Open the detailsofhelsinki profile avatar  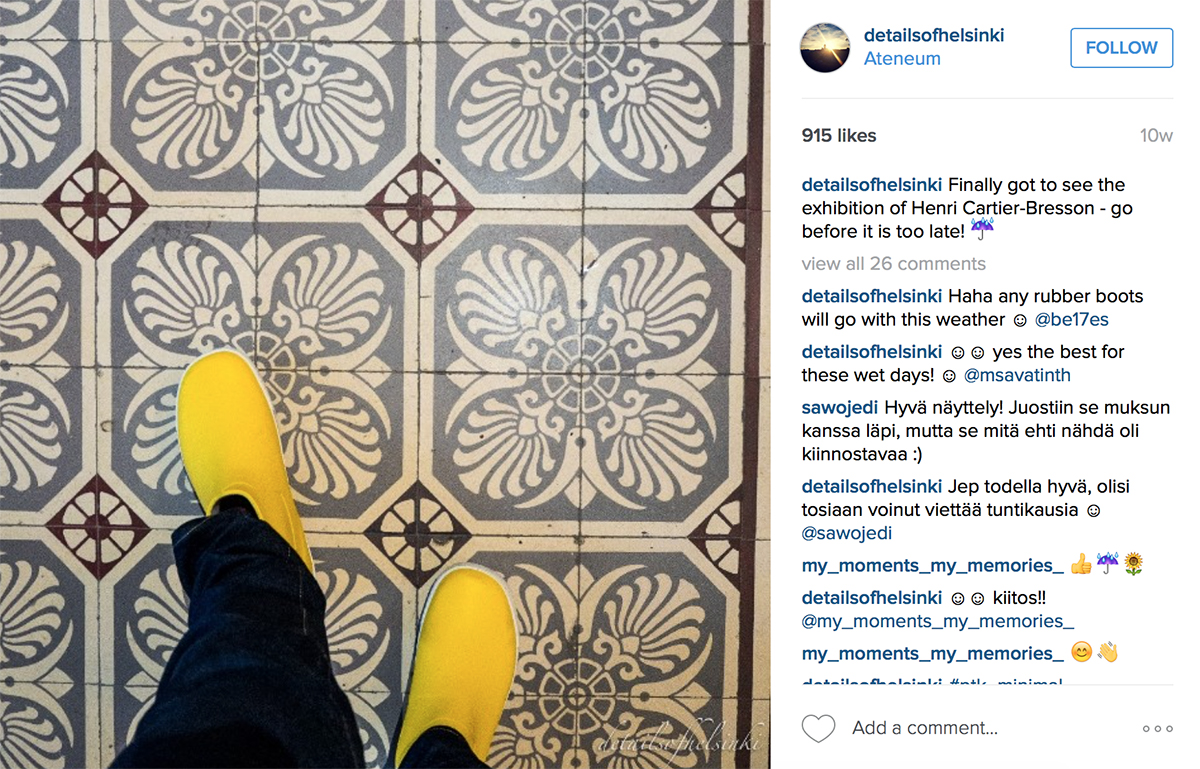[x=825, y=47]
